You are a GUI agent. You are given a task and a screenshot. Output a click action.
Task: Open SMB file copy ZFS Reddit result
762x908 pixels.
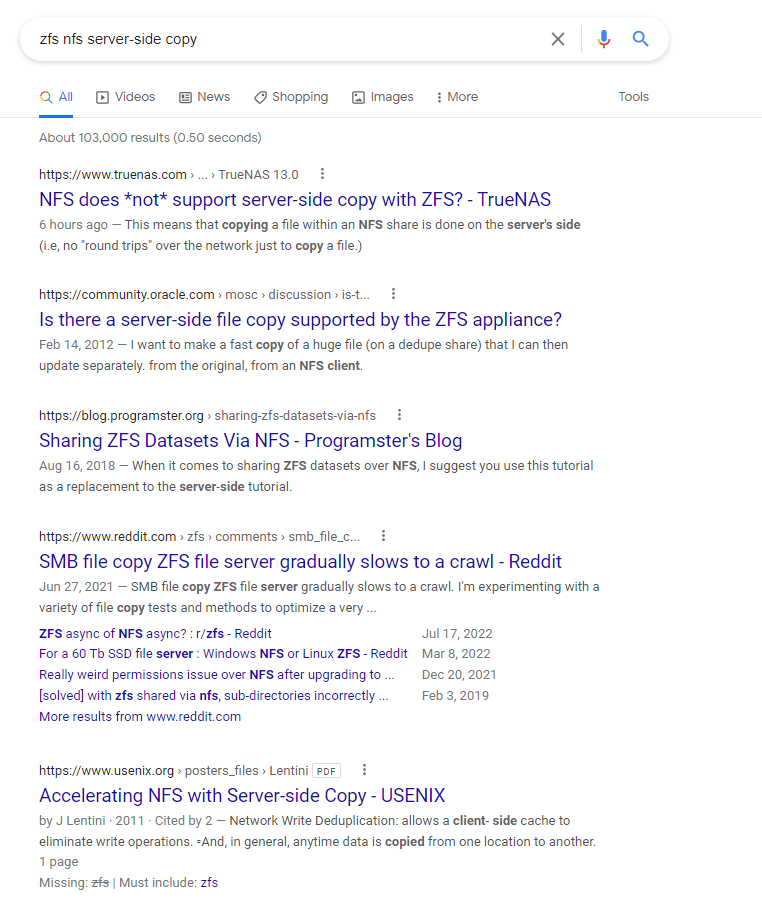point(301,562)
